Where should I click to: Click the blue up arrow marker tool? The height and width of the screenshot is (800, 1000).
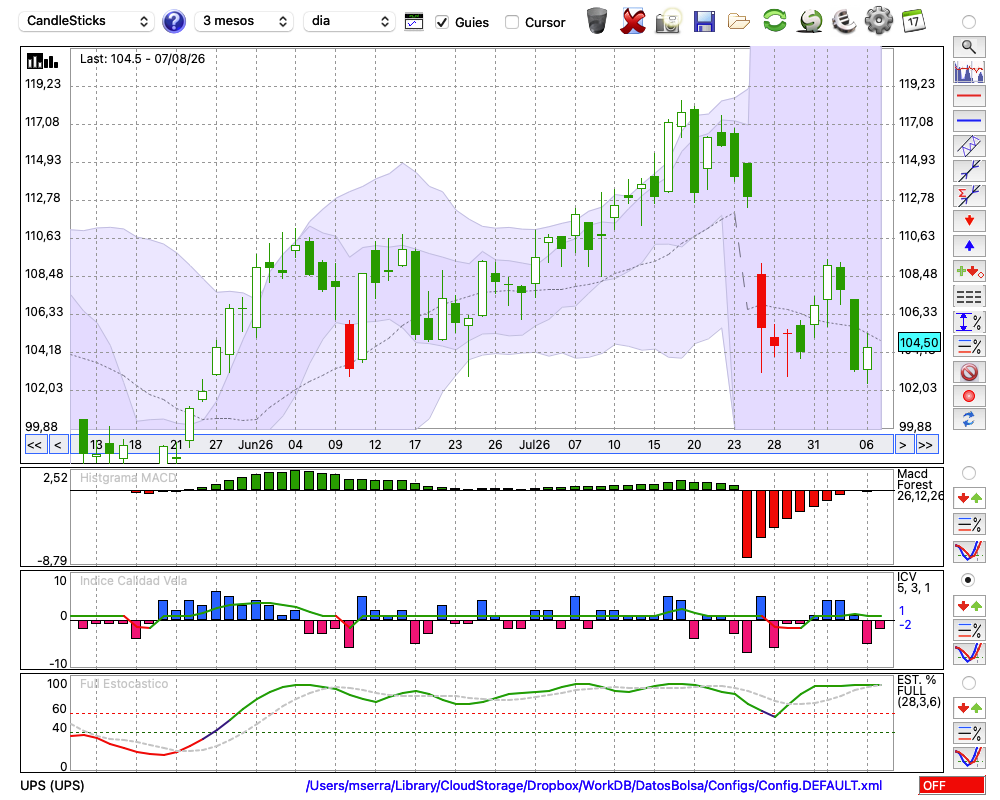coord(969,246)
